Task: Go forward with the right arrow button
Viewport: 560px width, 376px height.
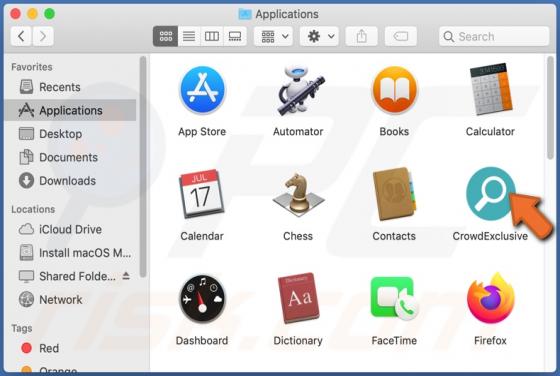Action: click(x=43, y=36)
